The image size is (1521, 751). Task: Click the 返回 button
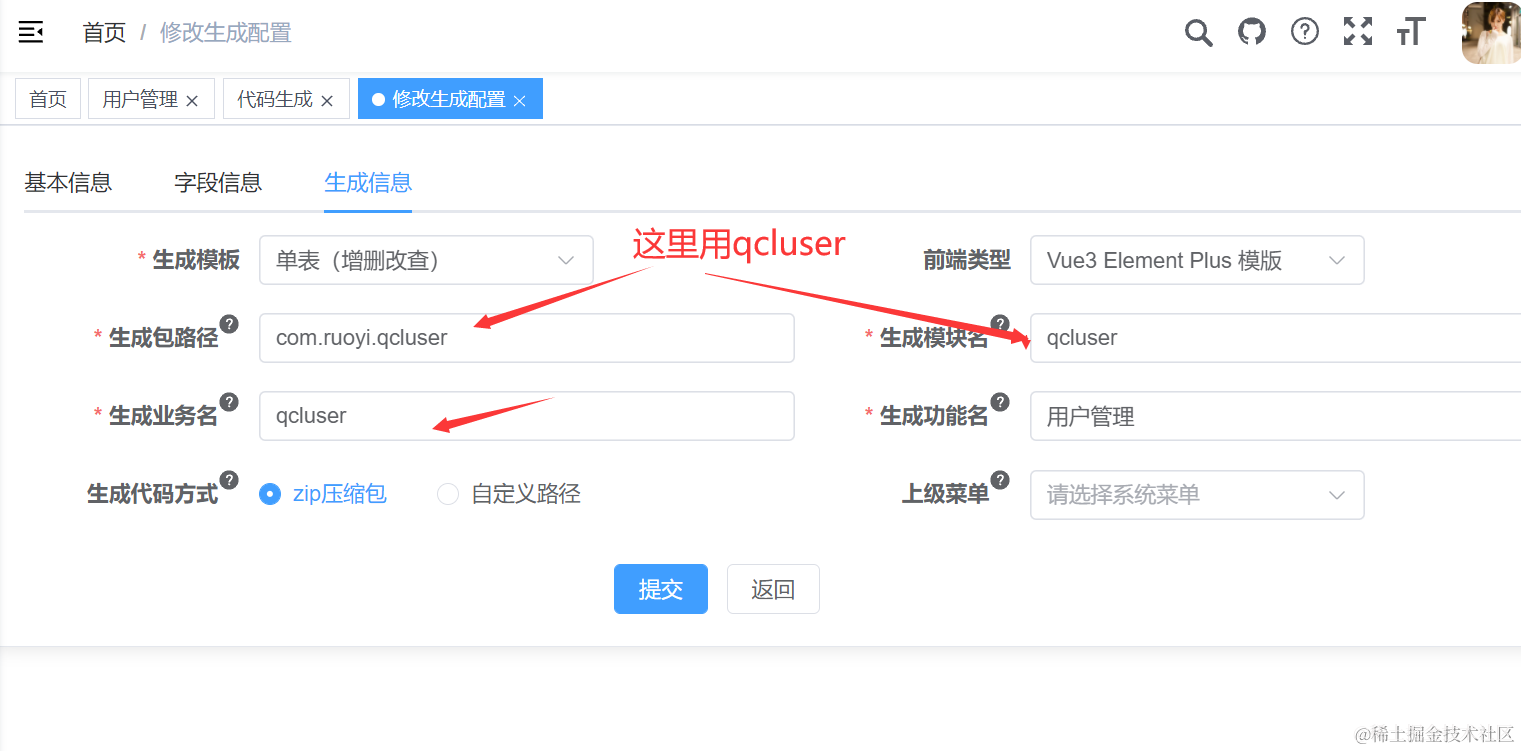coord(773,589)
